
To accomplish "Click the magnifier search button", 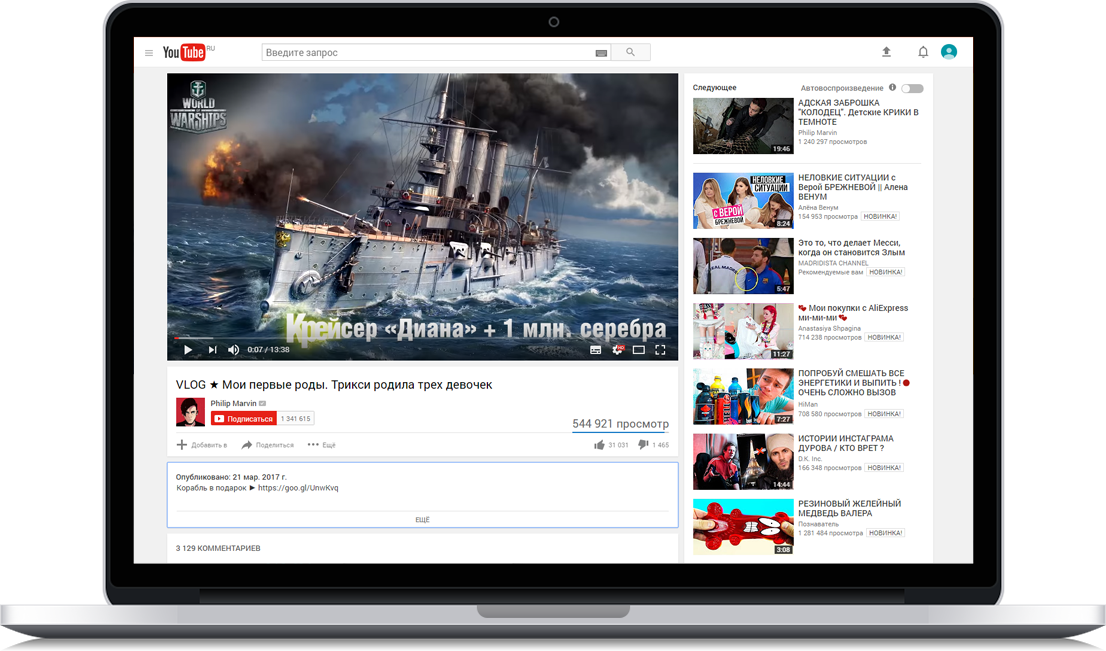I will click(x=630, y=52).
